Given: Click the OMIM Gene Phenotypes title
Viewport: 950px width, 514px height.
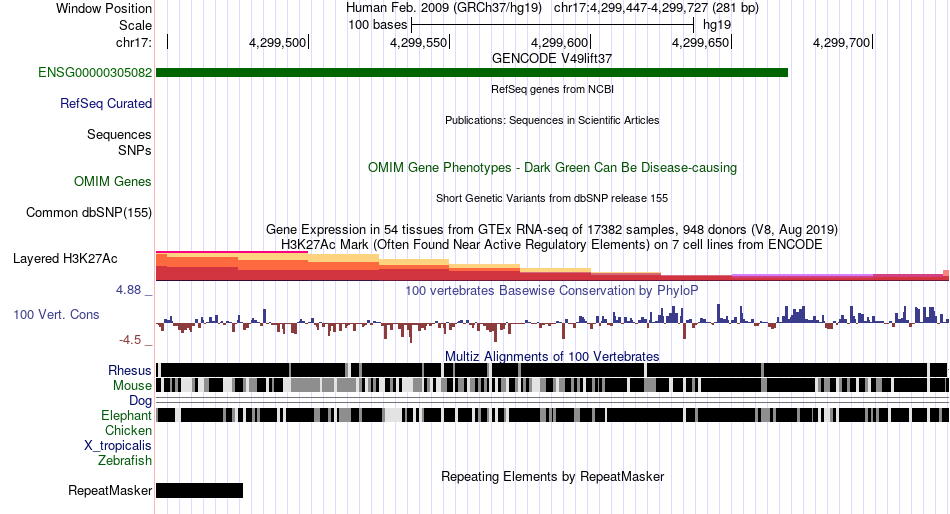Looking at the screenshot, I should [x=553, y=167].
